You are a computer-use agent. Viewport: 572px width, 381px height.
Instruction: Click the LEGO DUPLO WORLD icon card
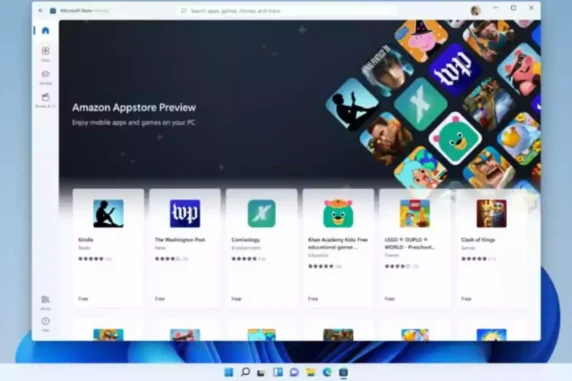[x=415, y=213]
